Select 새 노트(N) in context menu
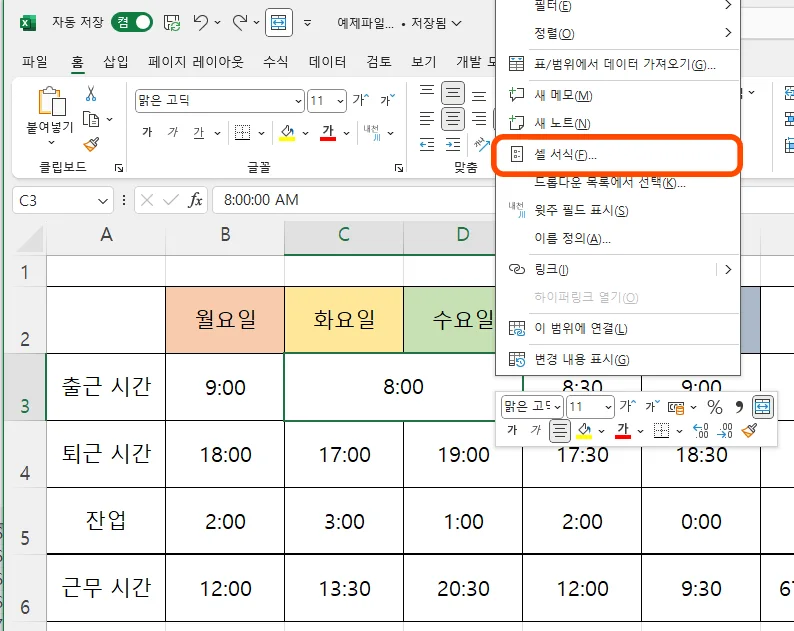The width and height of the screenshot is (794, 631). [x=617, y=123]
